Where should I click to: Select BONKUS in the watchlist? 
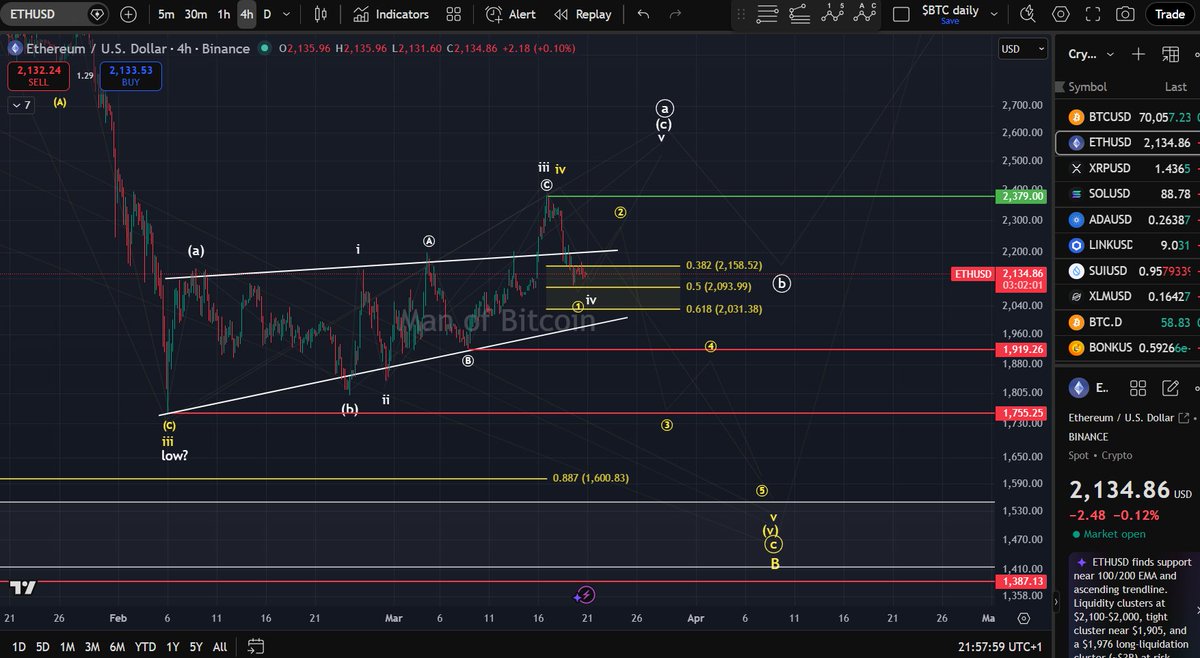coord(1127,348)
